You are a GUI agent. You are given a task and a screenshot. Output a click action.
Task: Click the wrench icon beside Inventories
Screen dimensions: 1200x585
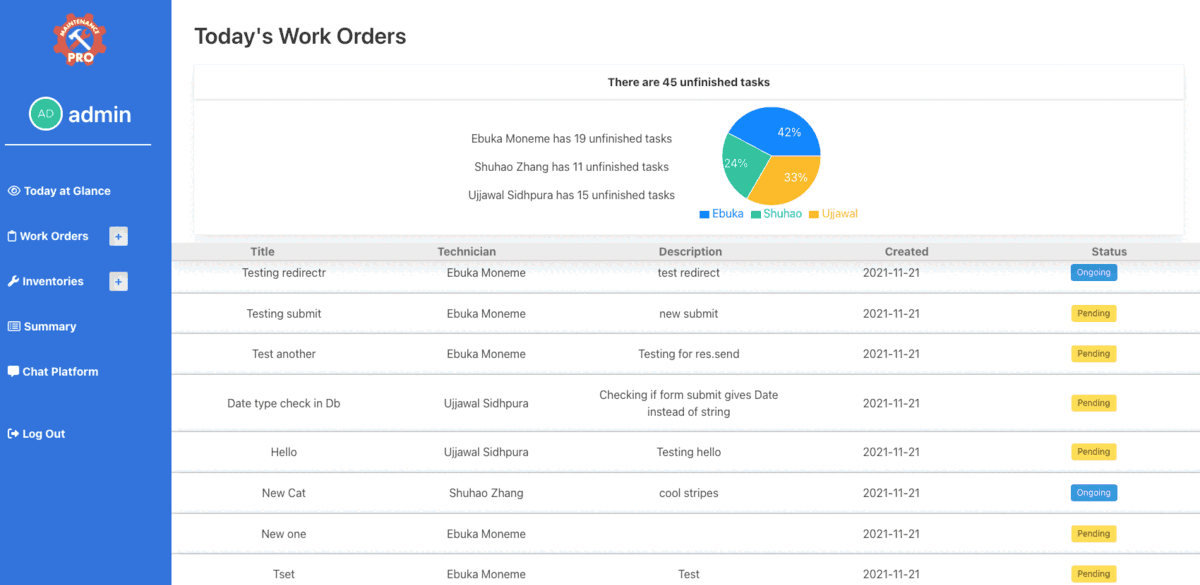click(13, 282)
